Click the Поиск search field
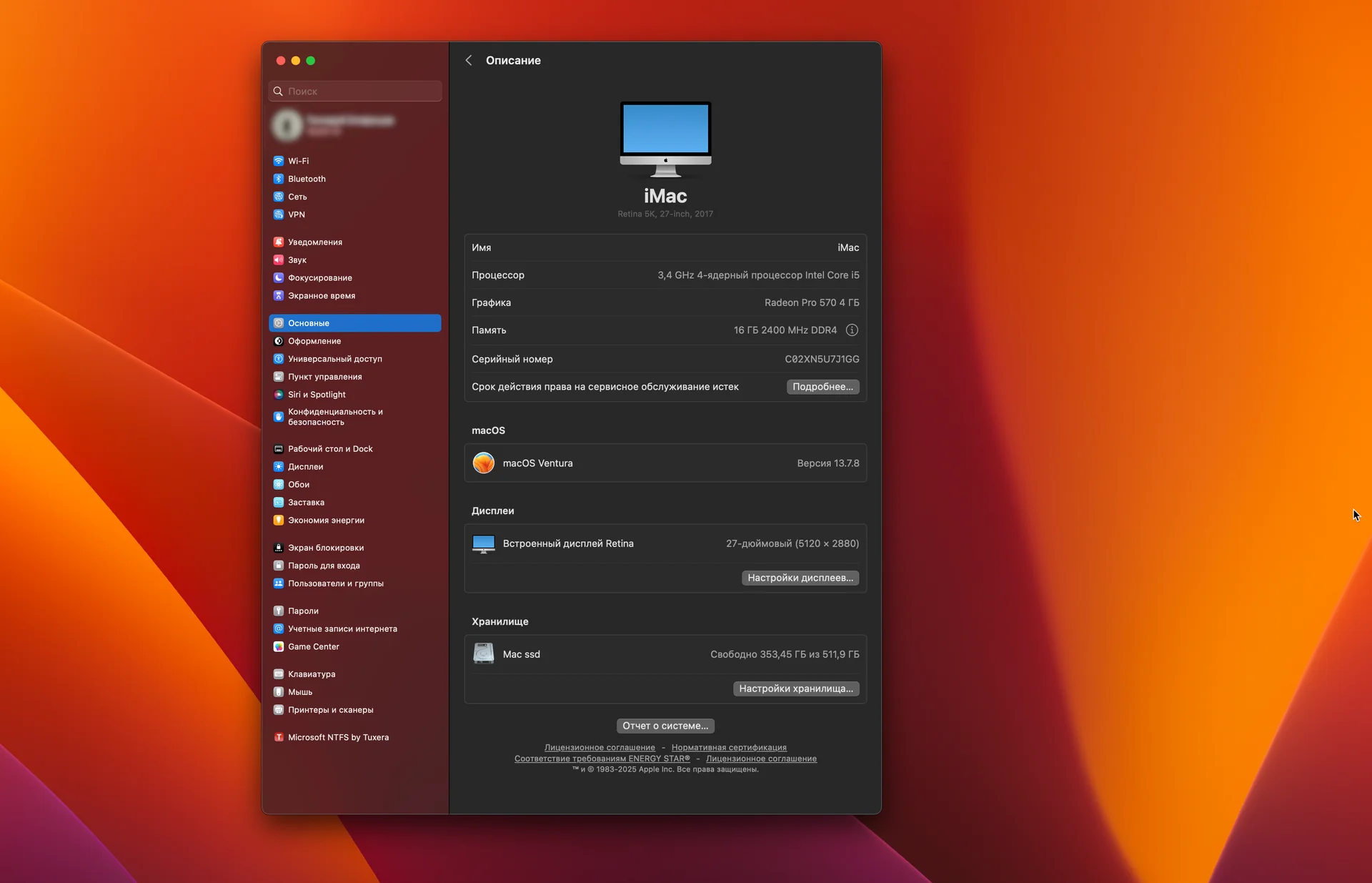Viewport: 1372px width, 883px height. tap(355, 92)
